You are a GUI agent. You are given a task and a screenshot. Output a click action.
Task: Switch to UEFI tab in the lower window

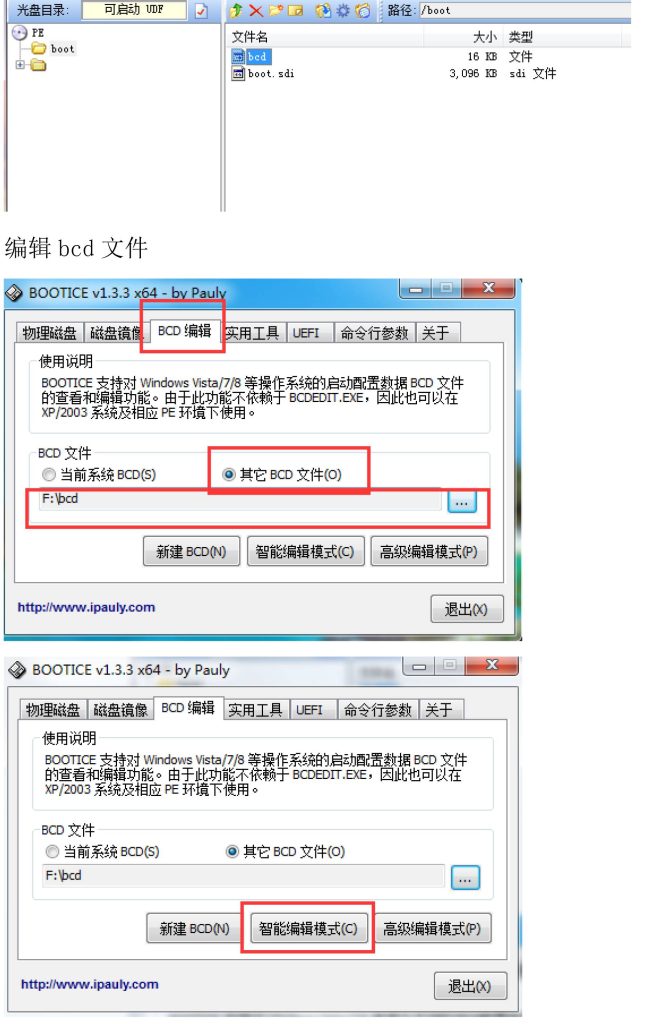tap(310, 710)
